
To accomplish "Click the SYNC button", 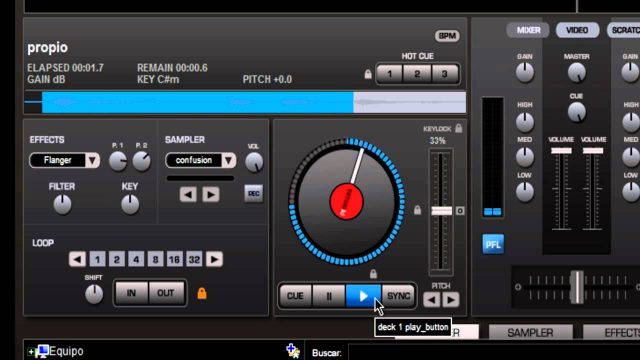I will point(399,296).
